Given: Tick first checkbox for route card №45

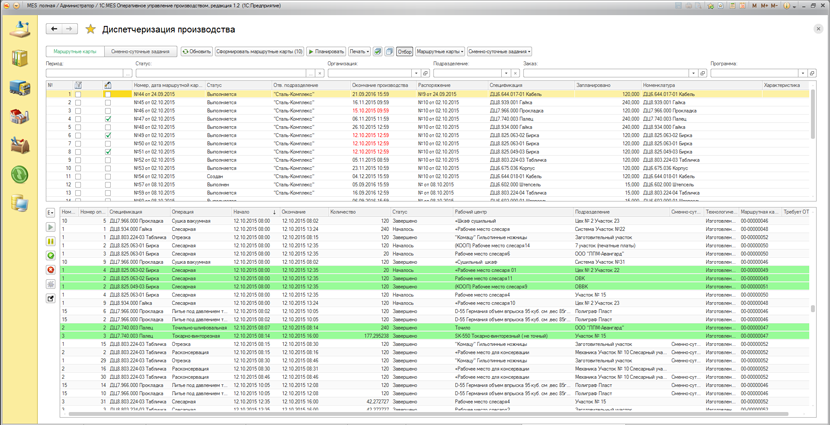Looking at the screenshot, I should point(78,102).
